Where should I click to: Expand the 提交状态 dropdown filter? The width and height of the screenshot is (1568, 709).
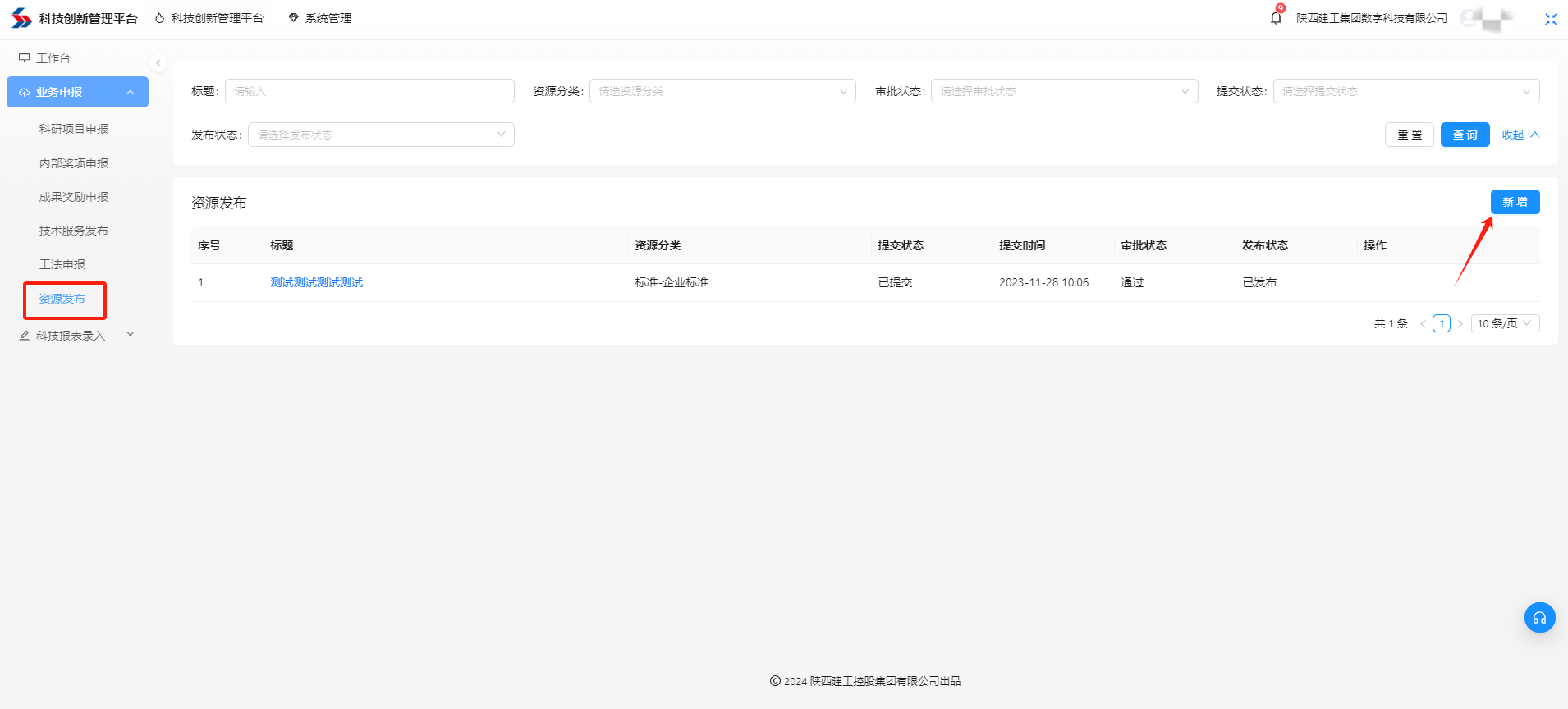click(x=1405, y=91)
